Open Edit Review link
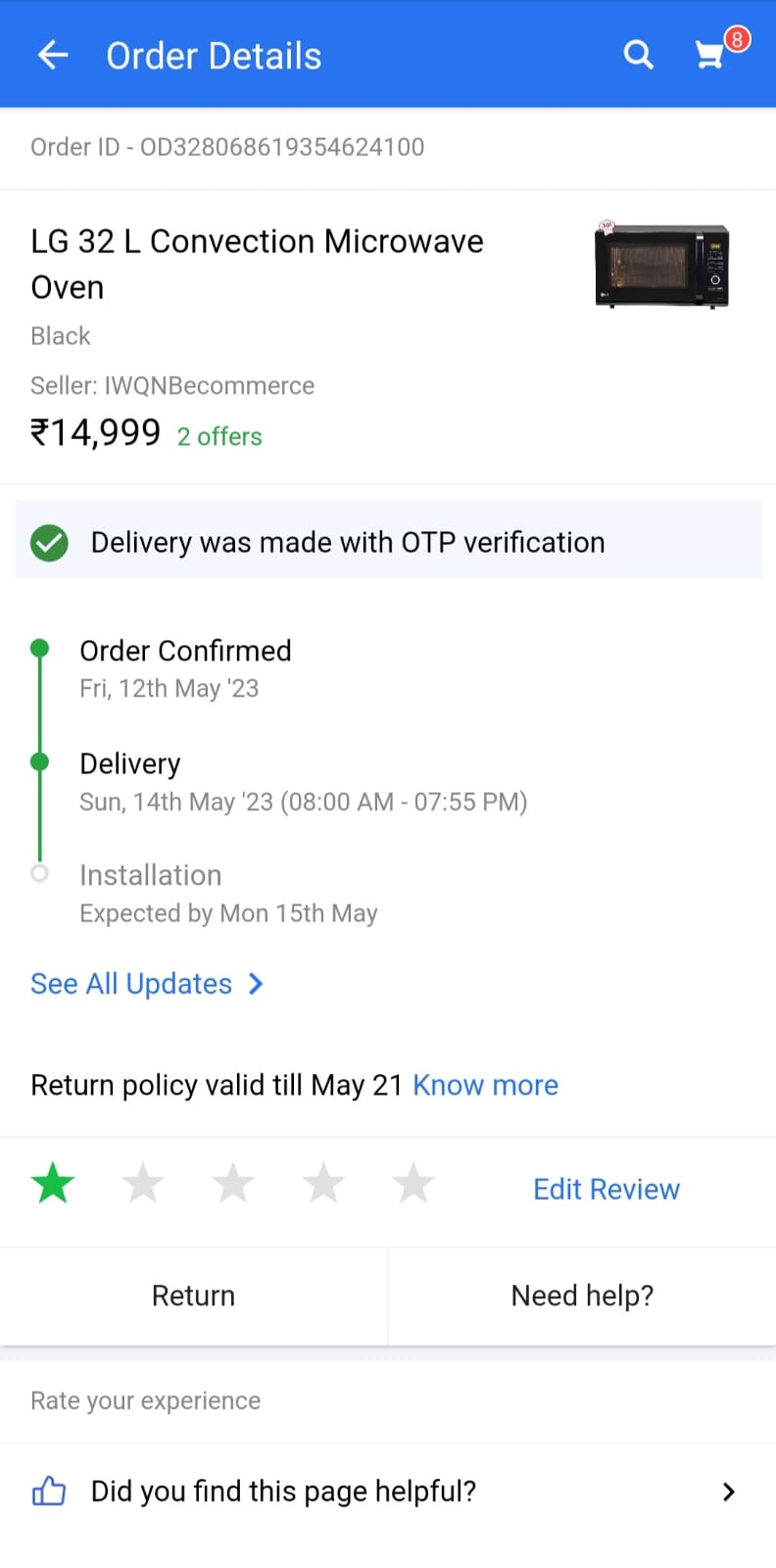The height and width of the screenshot is (1568, 776). tap(606, 1189)
